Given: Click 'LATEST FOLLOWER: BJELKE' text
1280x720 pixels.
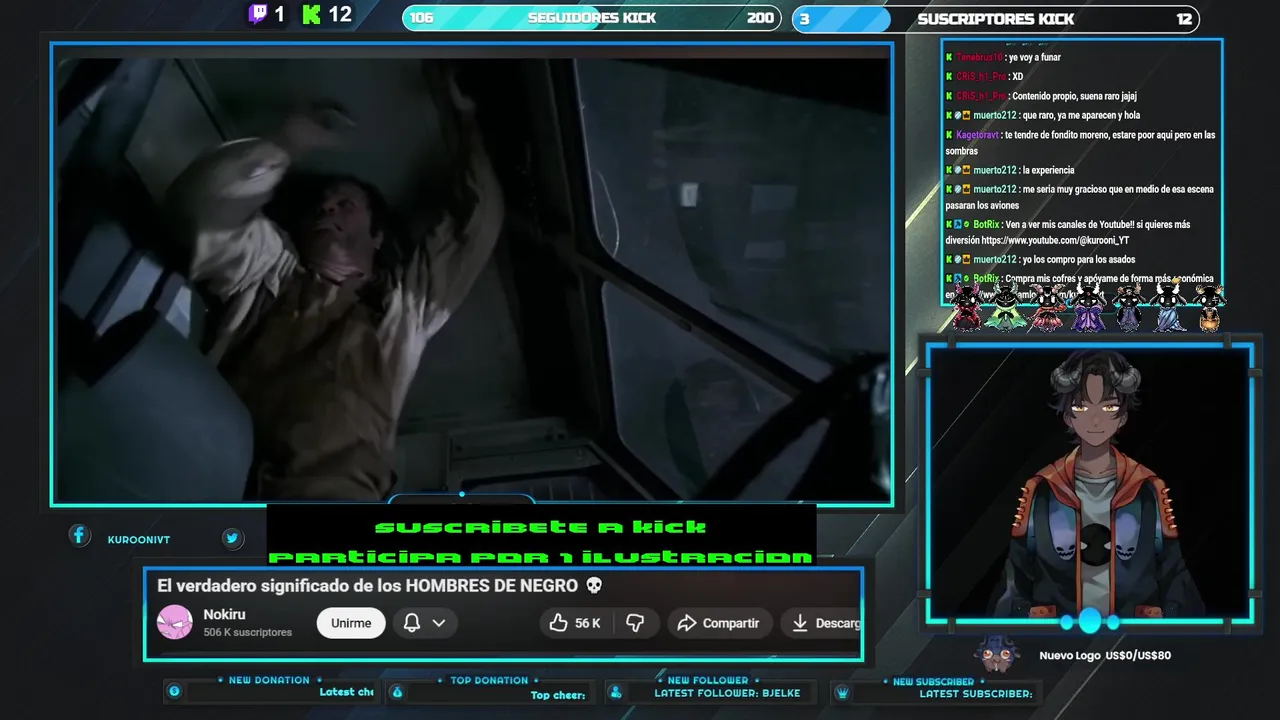Looking at the screenshot, I should pyautogui.click(x=727, y=693).
